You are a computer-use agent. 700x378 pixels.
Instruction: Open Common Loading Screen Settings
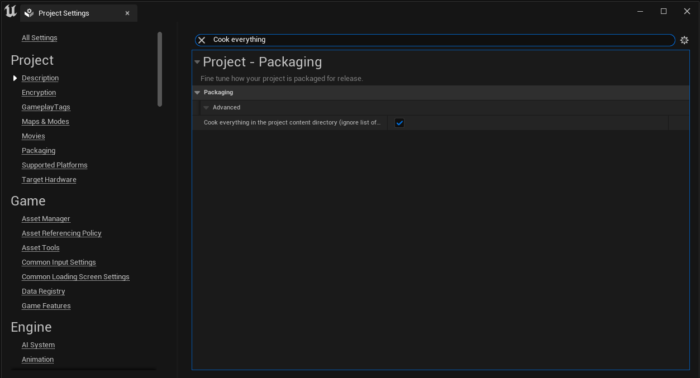click(75, 277)
